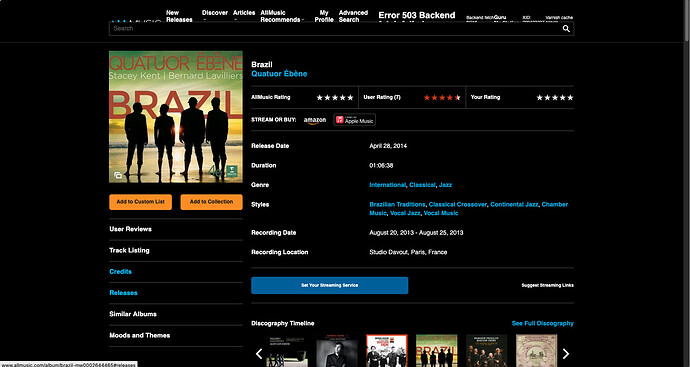The width and height of the screenshot is (690, 367).
Task: Click the release date April 28, 2014
Action: point(388,146)
